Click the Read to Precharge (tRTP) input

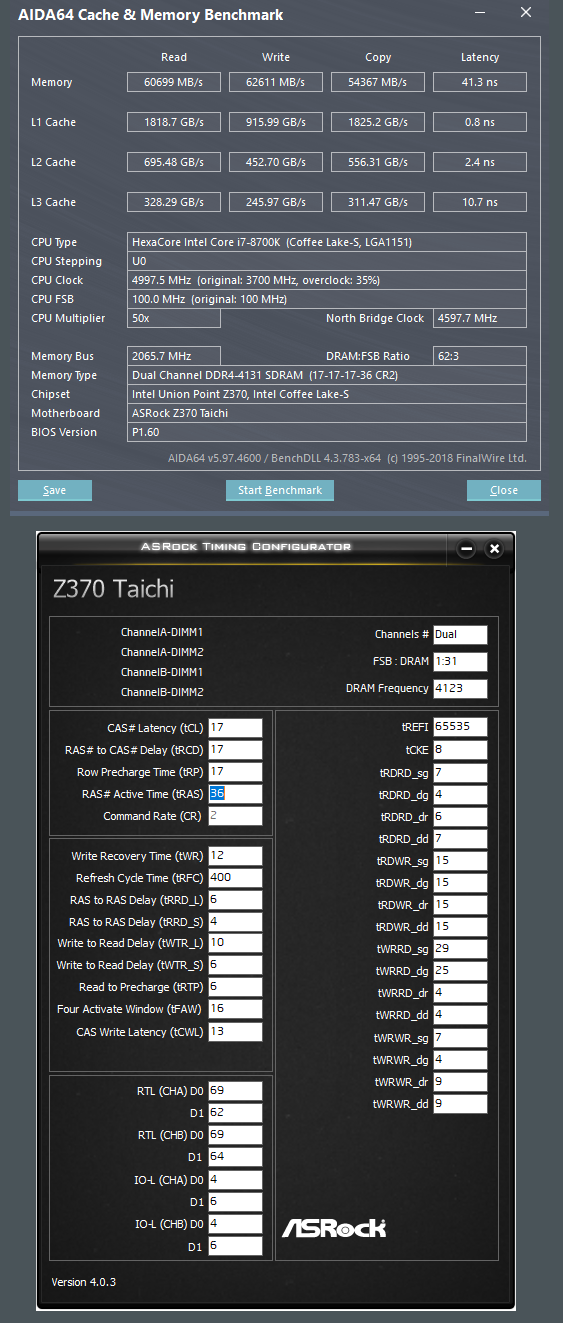pos(235,987)
